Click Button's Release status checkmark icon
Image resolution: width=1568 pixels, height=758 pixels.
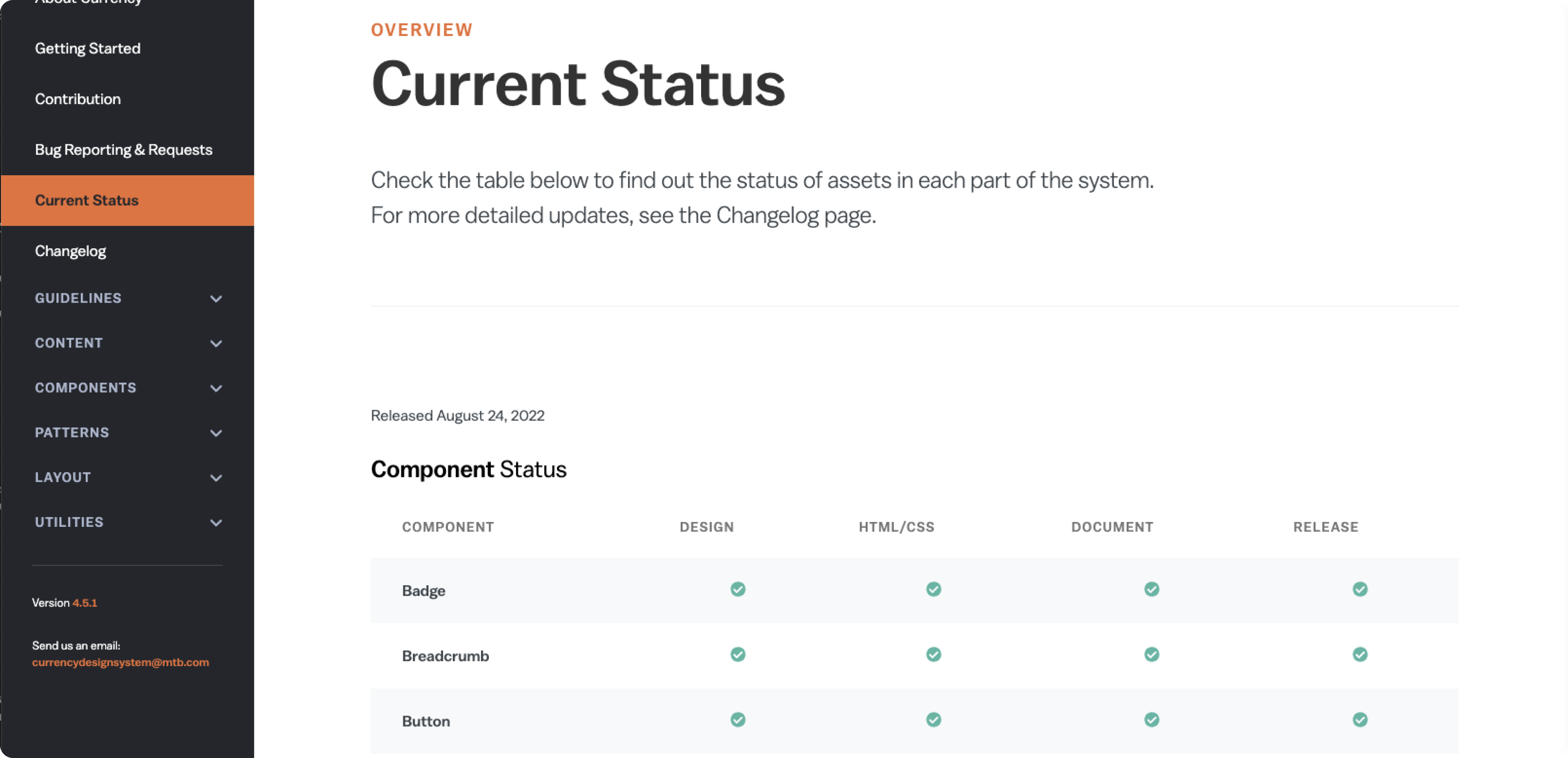[x=1360, y=720]
